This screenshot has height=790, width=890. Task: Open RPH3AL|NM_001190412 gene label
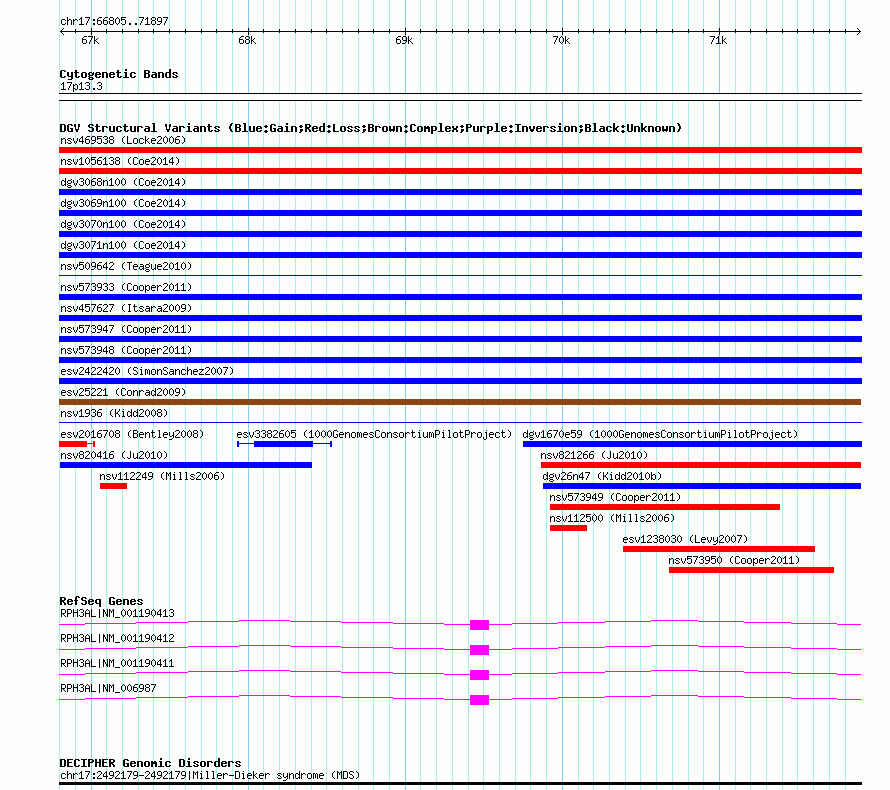click(x=117, y=638)
